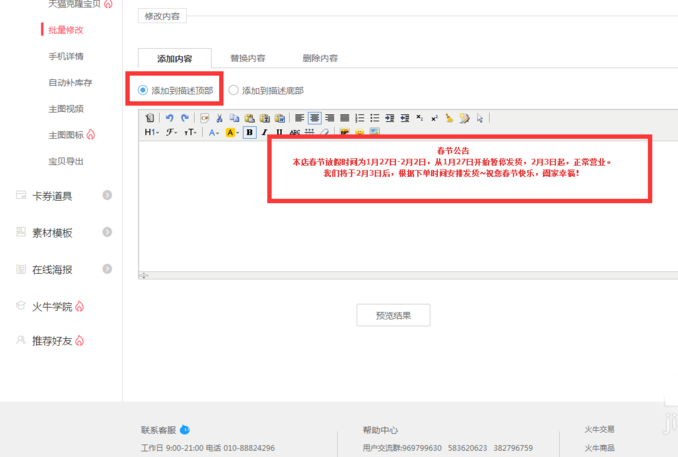The height and width of the screenshot is (457, 678).
Task: Expand the 素材模板 sidebar section
Action: point(52,232)
